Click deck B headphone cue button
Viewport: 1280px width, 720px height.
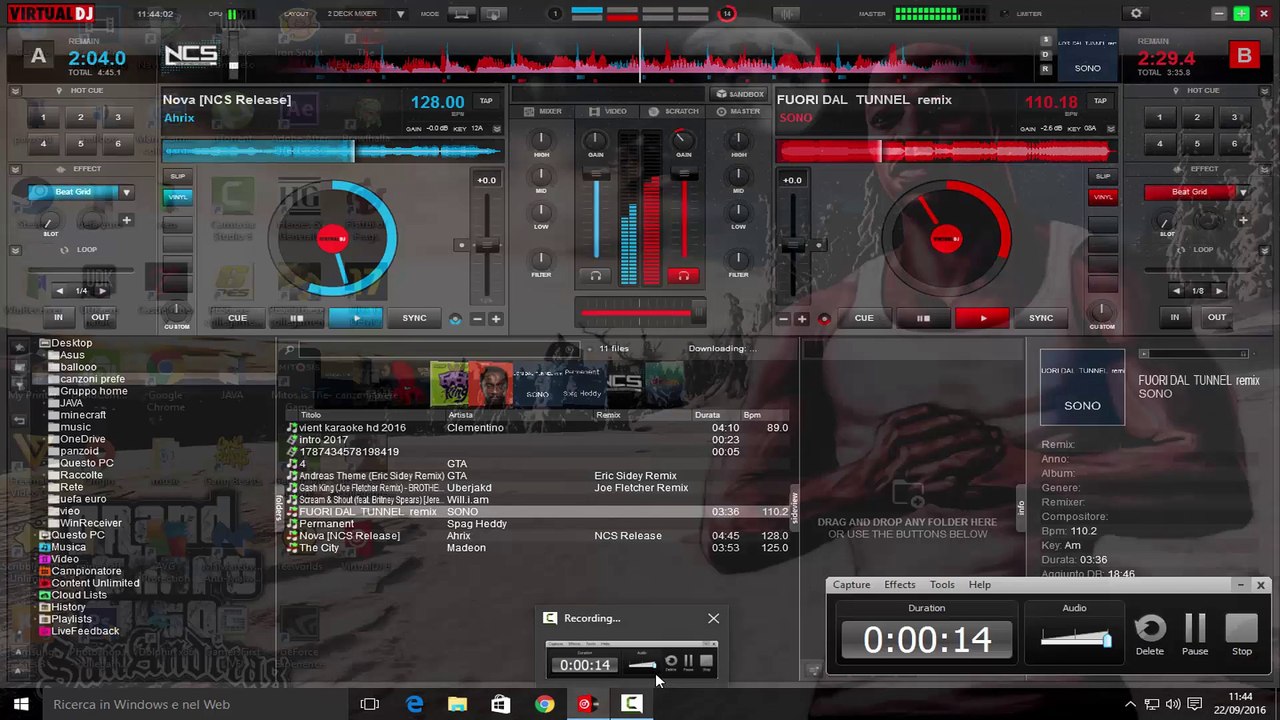(x=684, y=276)
